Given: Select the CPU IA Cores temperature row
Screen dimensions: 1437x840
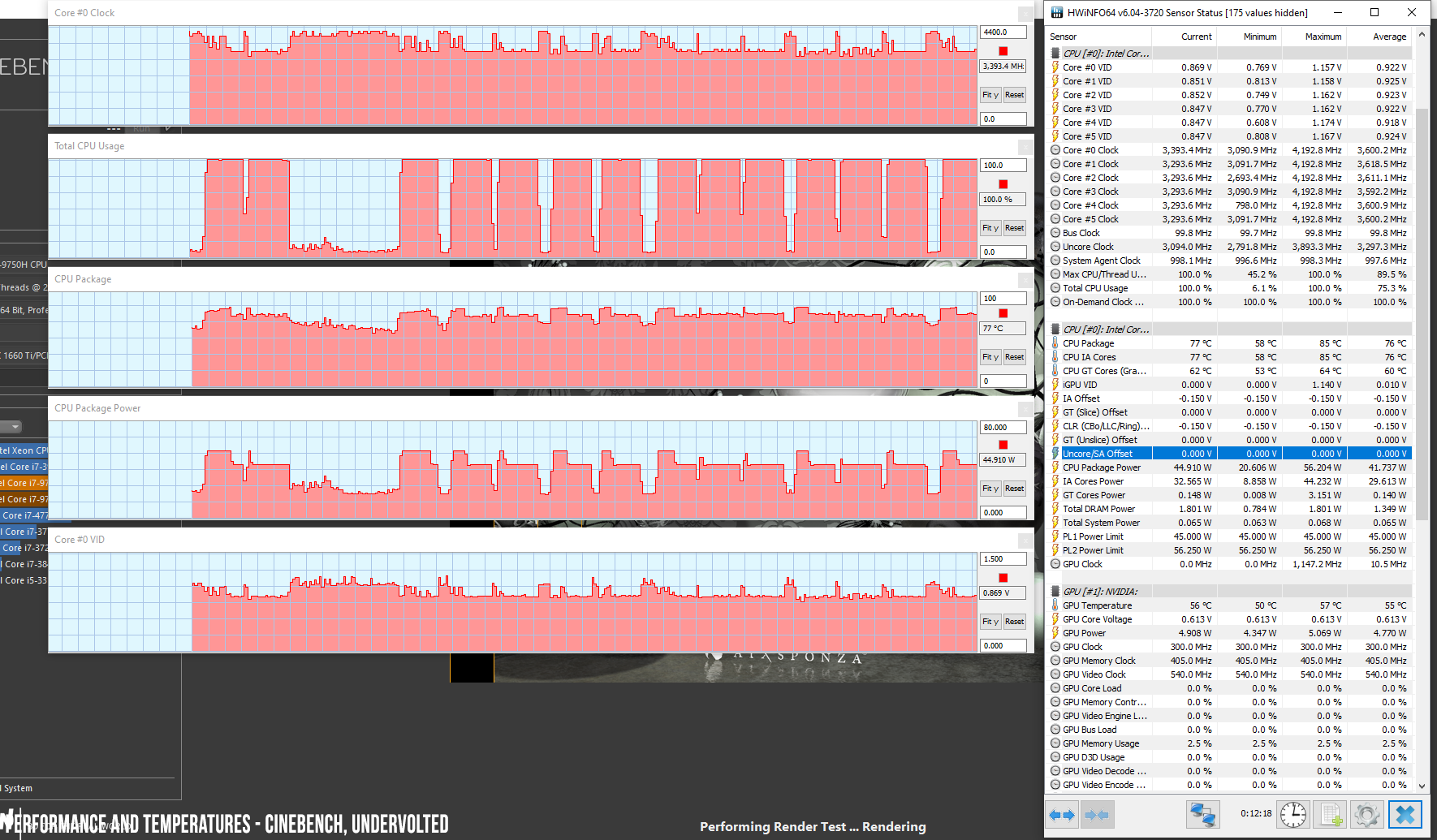Looking at the screenshot, I should (x=1229, y=357).
